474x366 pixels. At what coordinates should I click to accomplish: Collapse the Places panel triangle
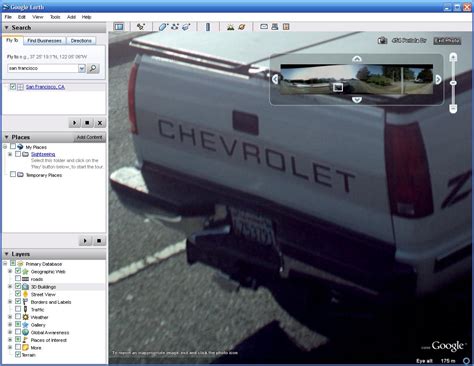tap(6, 137)
